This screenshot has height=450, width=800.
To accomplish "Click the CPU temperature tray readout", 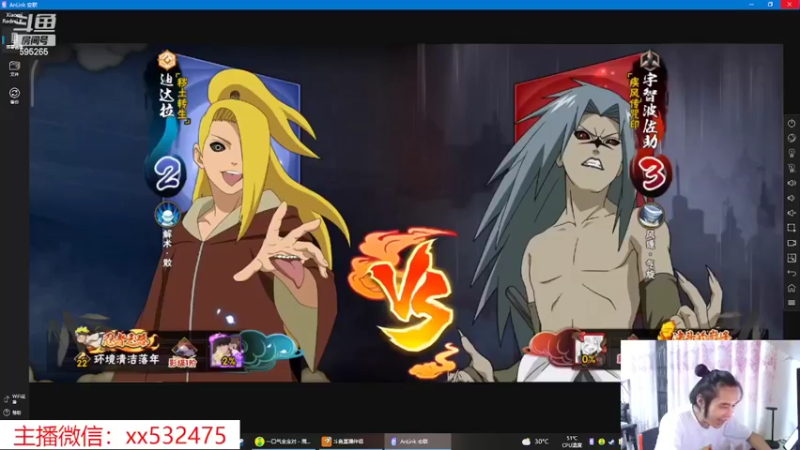I will [571, 441].
